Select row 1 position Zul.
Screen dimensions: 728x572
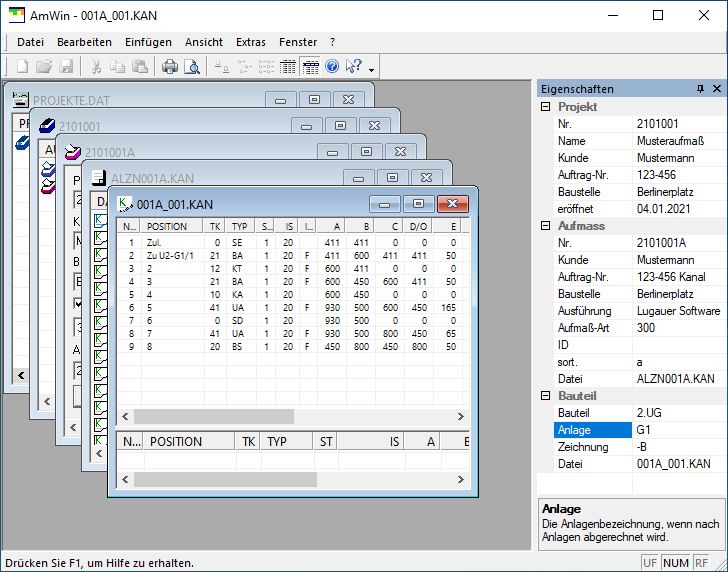pos(154,242)
